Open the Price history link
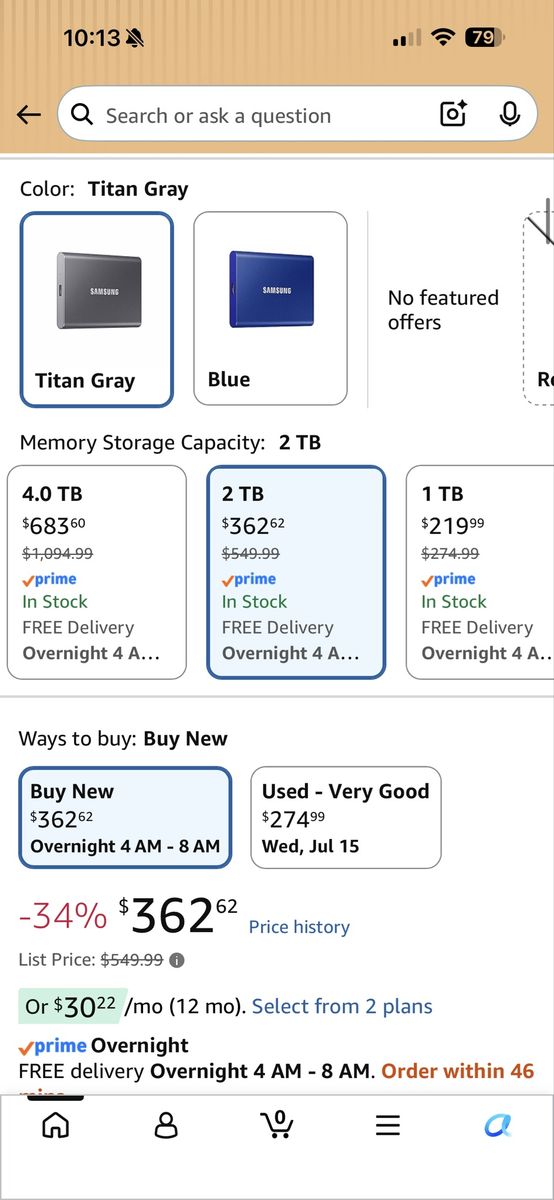 click(299, 927)
